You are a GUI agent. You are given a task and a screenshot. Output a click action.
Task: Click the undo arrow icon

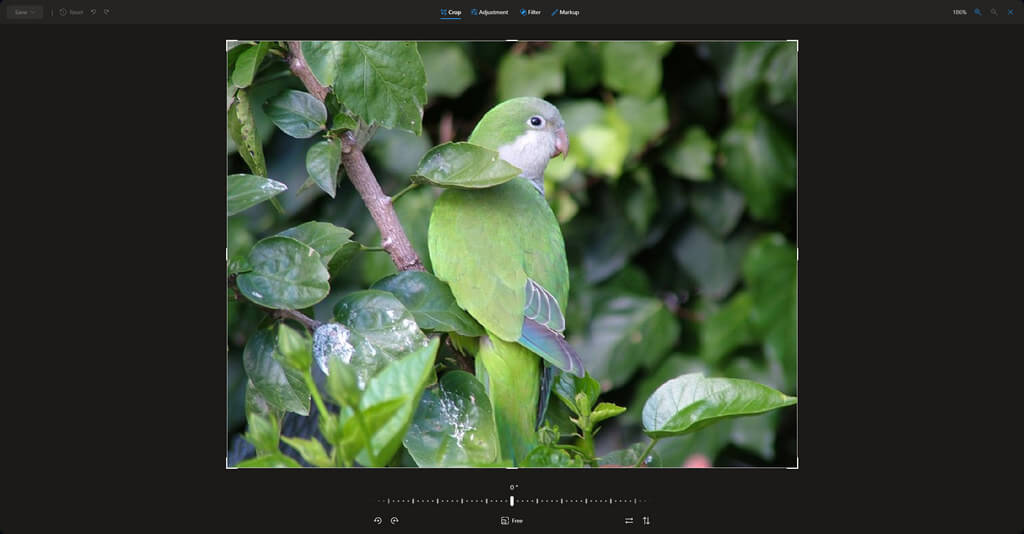tap(94, 12)
